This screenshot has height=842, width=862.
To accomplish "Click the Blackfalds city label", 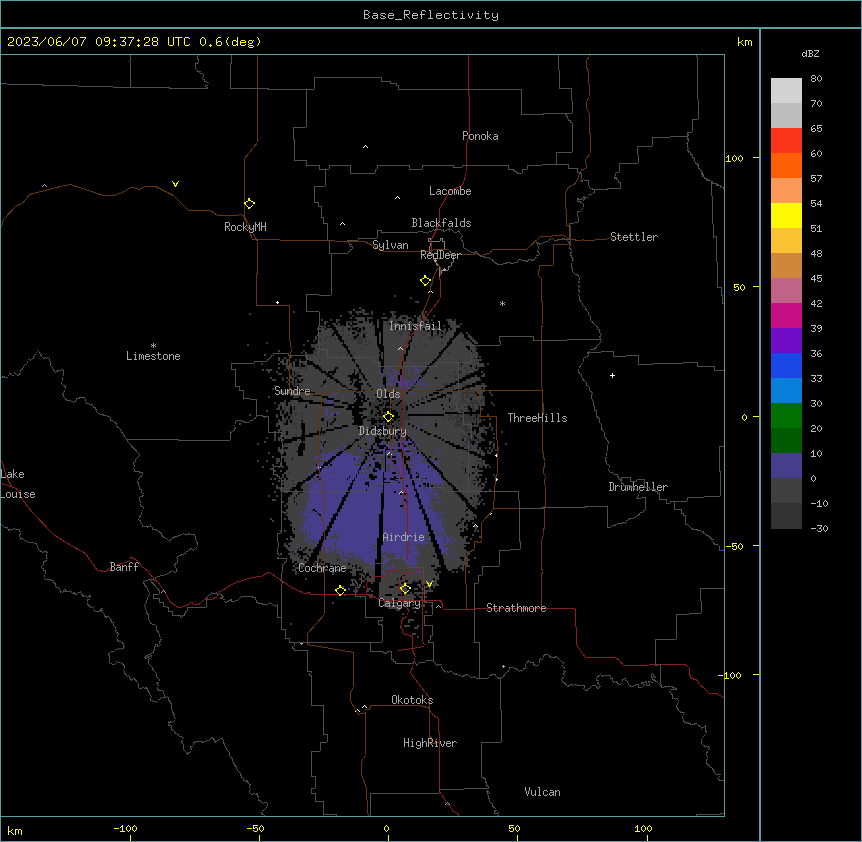I will click(x=441, y=223).
